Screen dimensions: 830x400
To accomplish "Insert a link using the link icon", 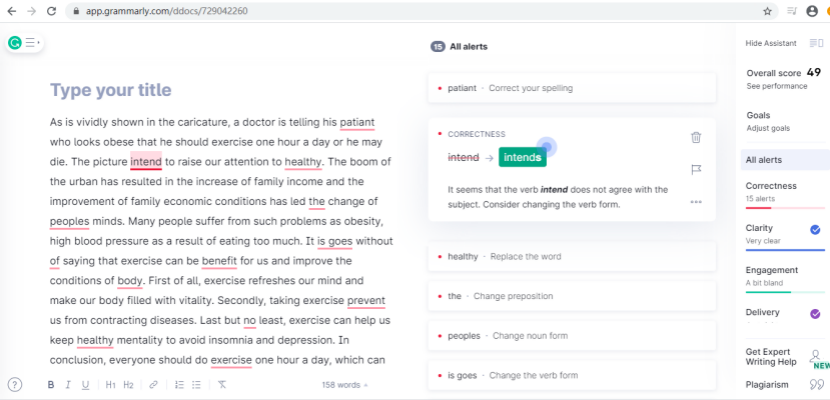I will (153, 384).
